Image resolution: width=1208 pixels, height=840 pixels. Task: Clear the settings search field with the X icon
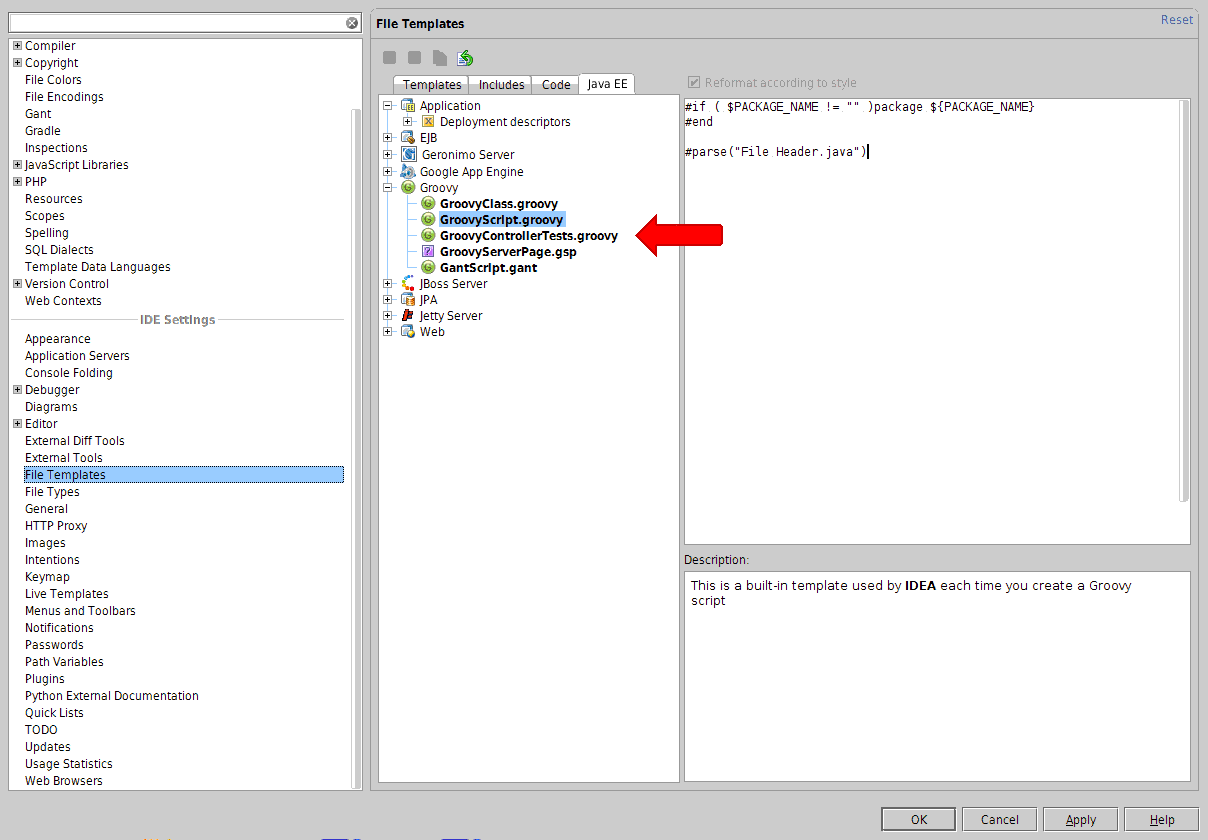(x=352, y=23)
